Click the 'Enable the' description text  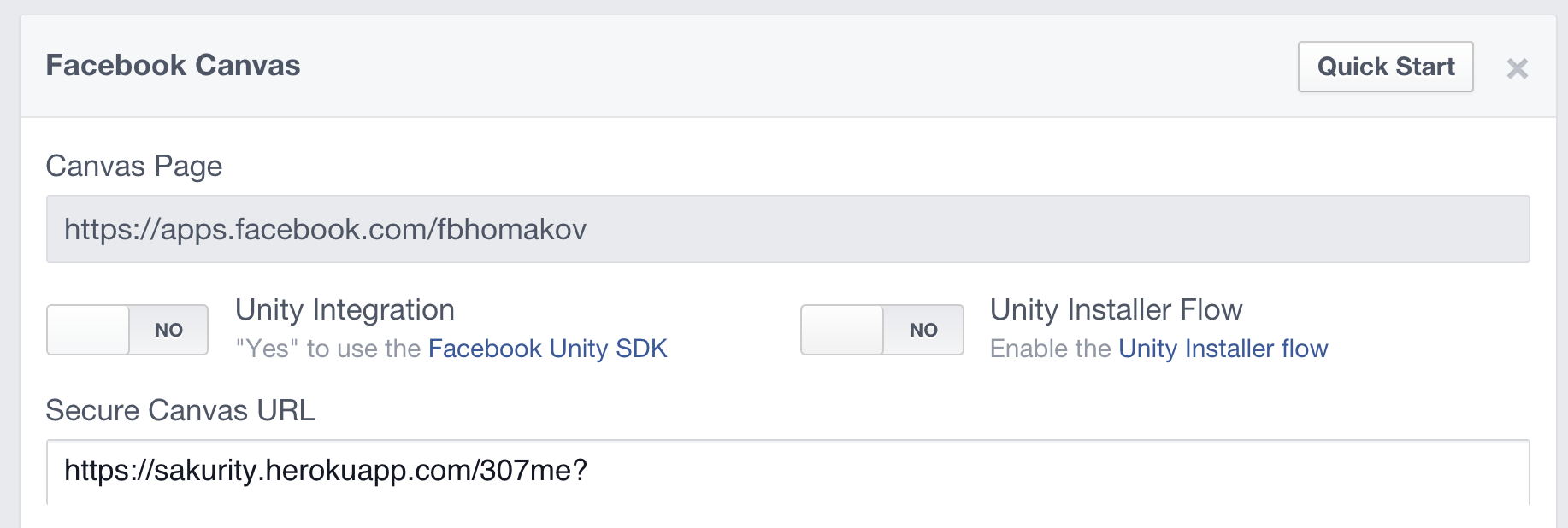click(x=1050, y=349)
